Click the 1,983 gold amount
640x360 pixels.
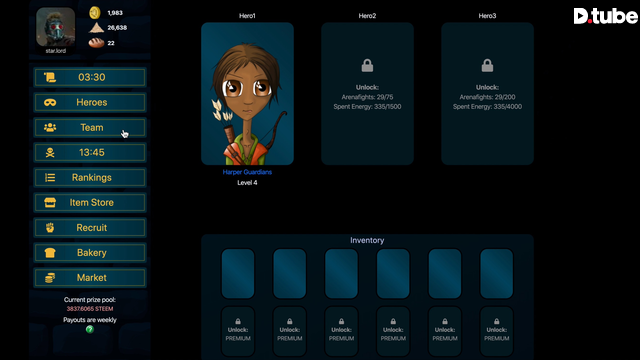click(x=115, y=13)
